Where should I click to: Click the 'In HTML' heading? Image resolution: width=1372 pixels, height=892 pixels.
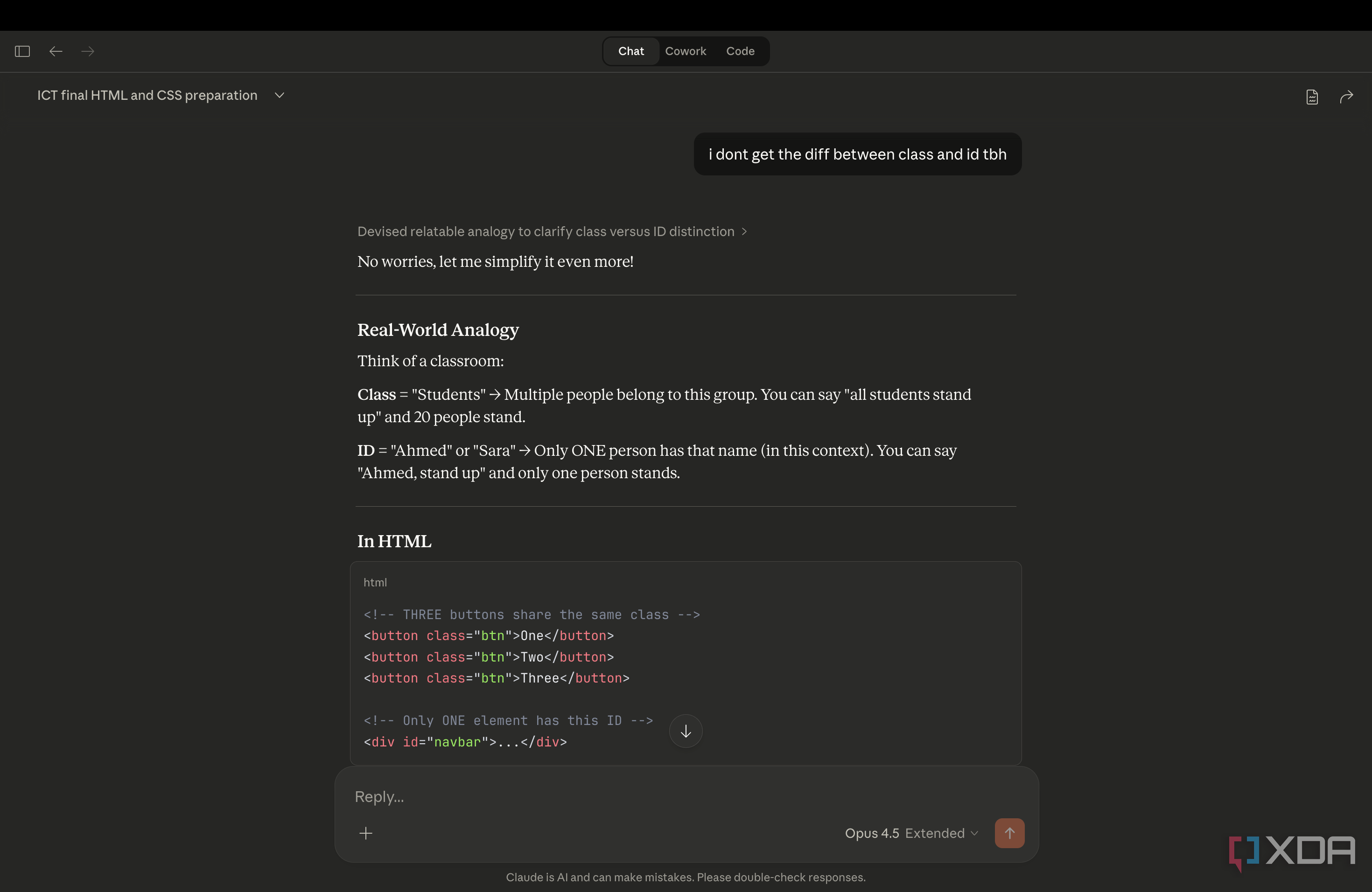(394, 541)
